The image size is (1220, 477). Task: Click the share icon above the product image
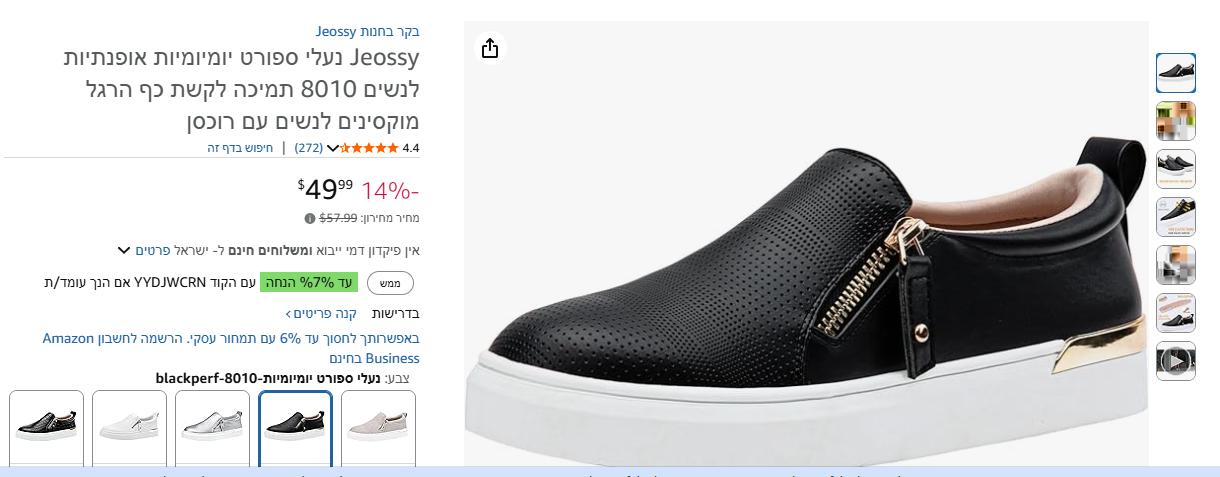pos(490,48)
